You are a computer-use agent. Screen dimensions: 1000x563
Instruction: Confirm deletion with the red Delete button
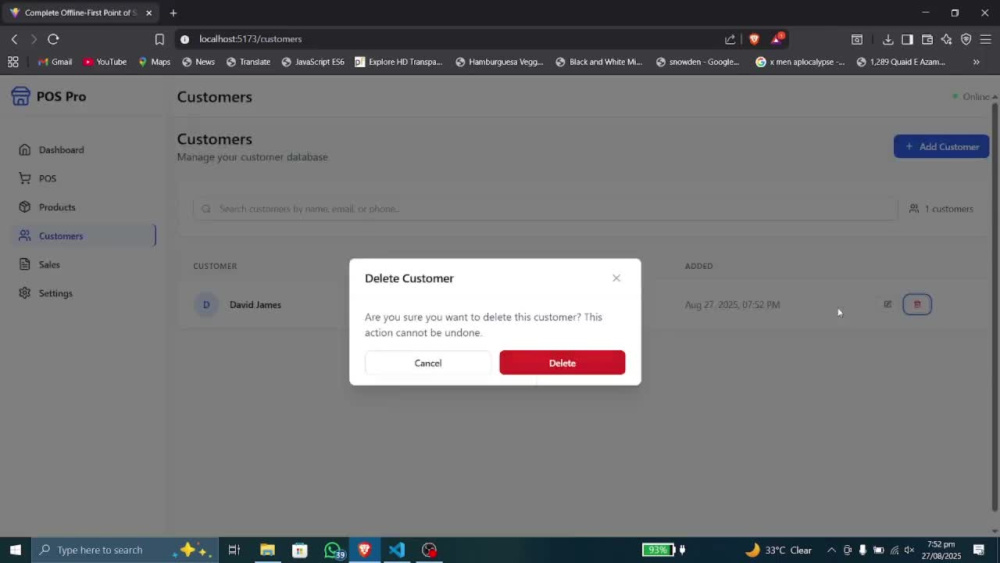[562, 362]
